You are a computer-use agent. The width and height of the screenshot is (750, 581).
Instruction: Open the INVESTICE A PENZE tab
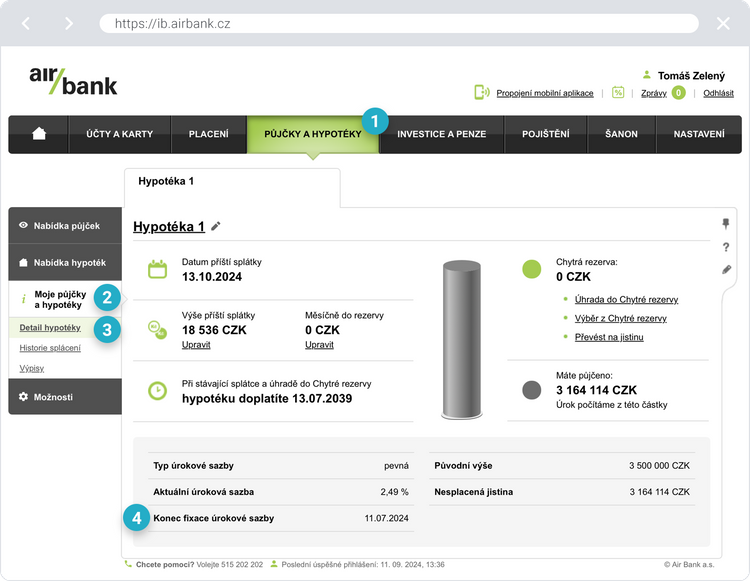click(x=440, y=134)
